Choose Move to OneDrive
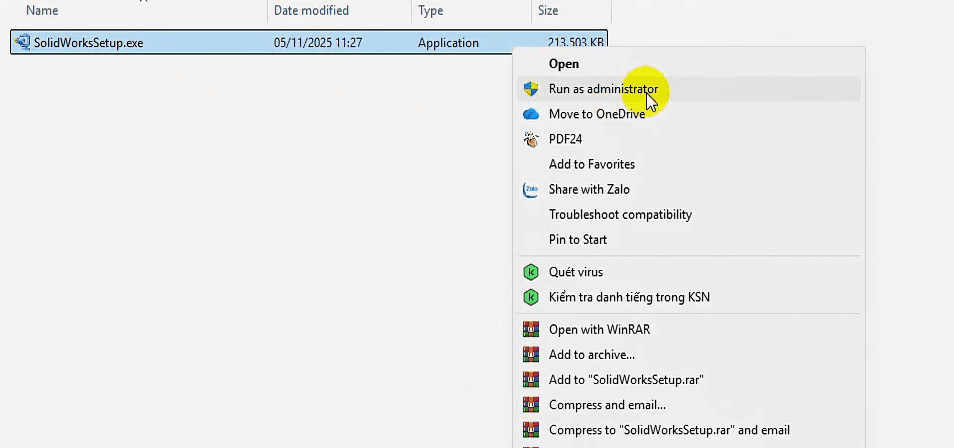This screenshot has width=954, height=448. point(688,114)
